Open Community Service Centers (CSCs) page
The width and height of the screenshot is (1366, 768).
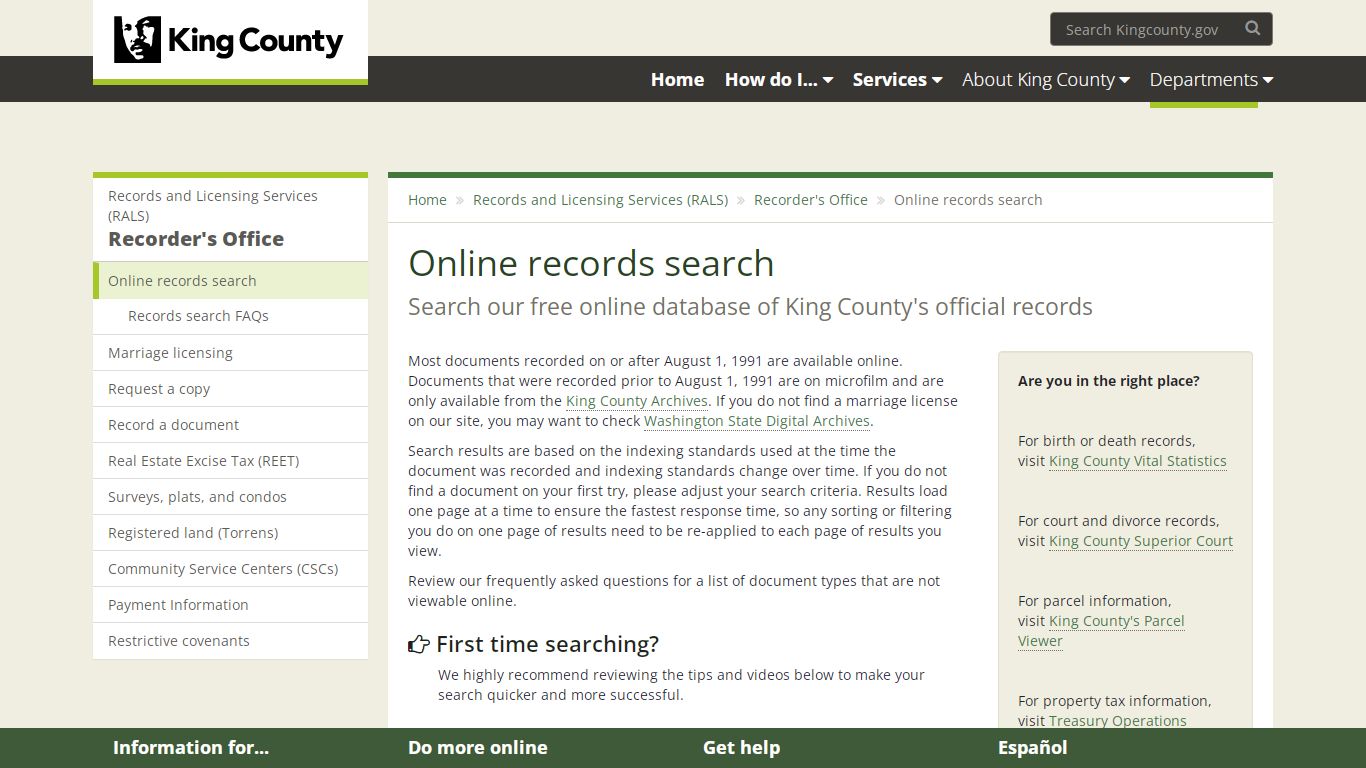click(230, 569)
